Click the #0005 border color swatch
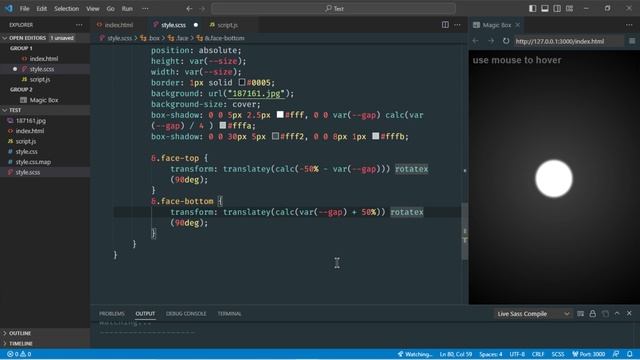The height and width of the screenshot is (360, 640). point(242,82)
